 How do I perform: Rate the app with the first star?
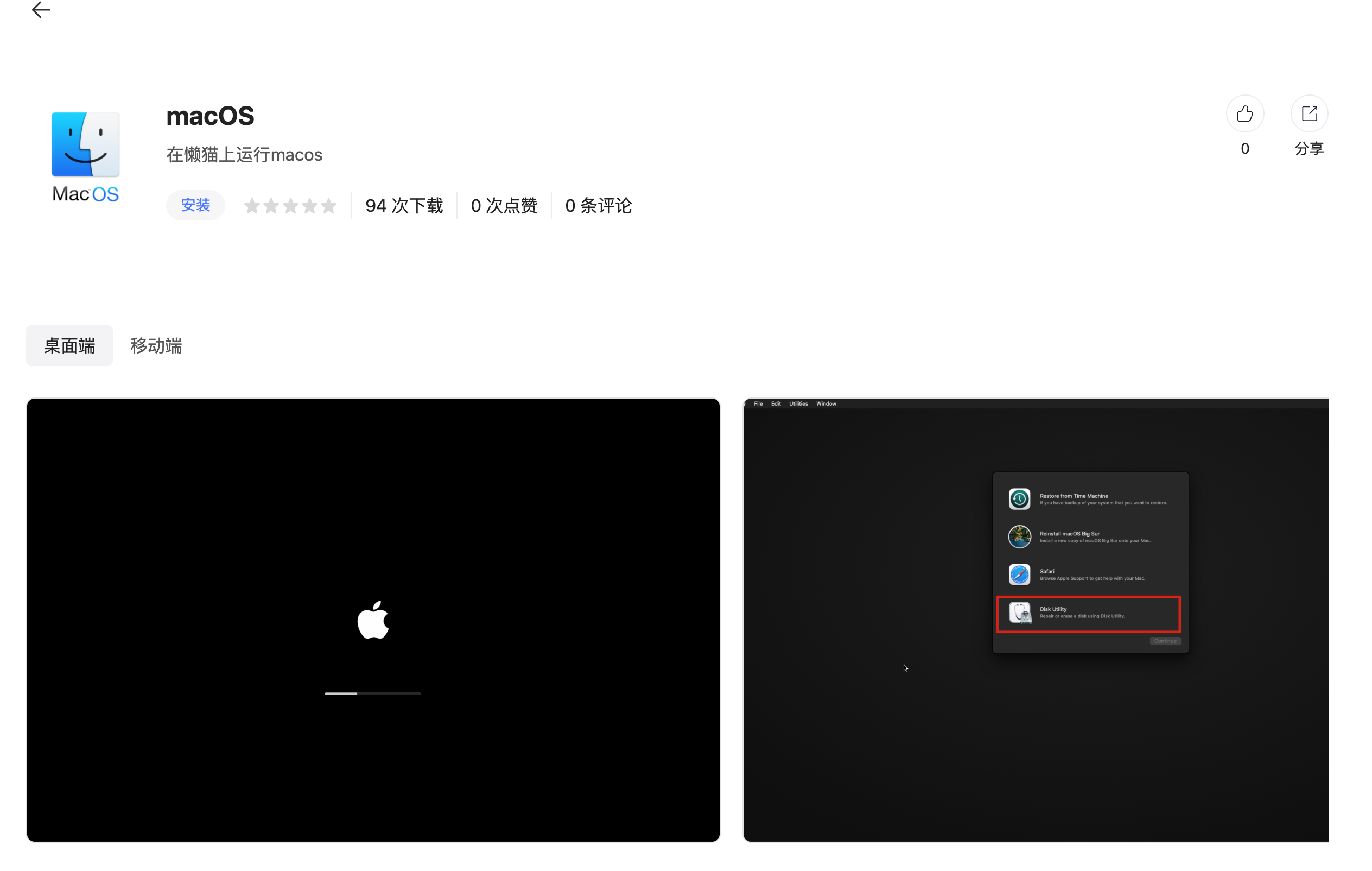pyautogui.click(x=252, y=205)
